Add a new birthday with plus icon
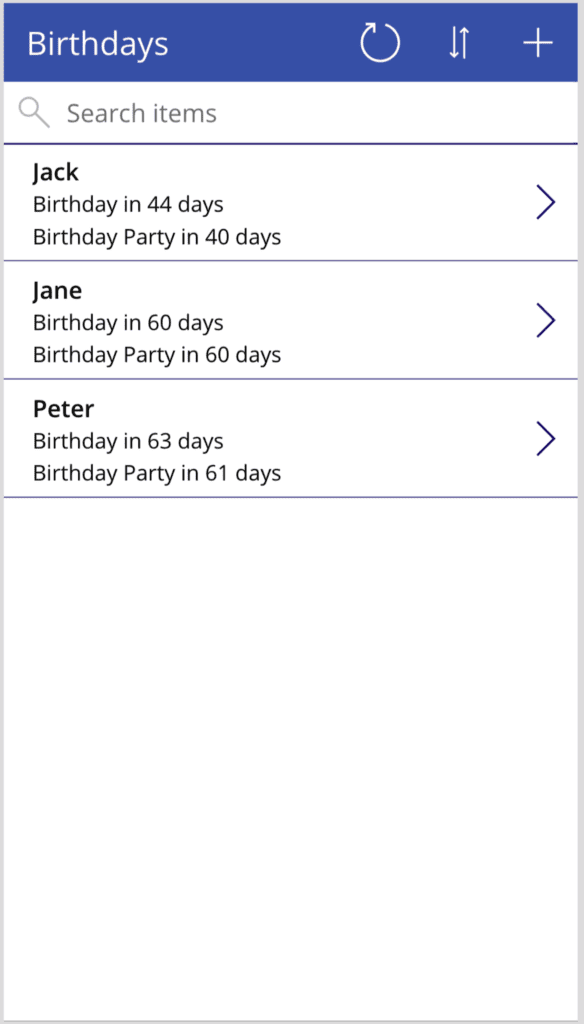 point(538,43)
